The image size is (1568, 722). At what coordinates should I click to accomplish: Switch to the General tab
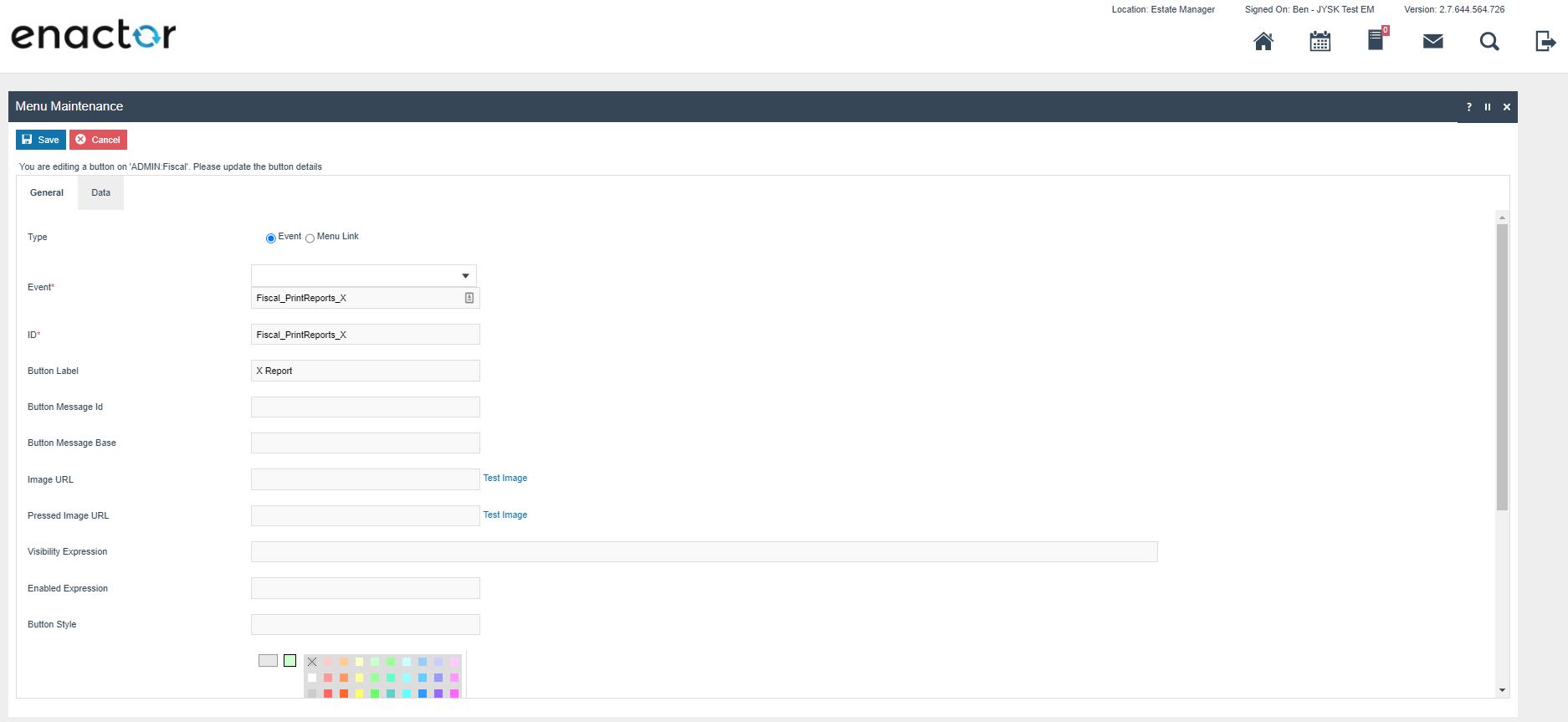(x=47, y=192)
